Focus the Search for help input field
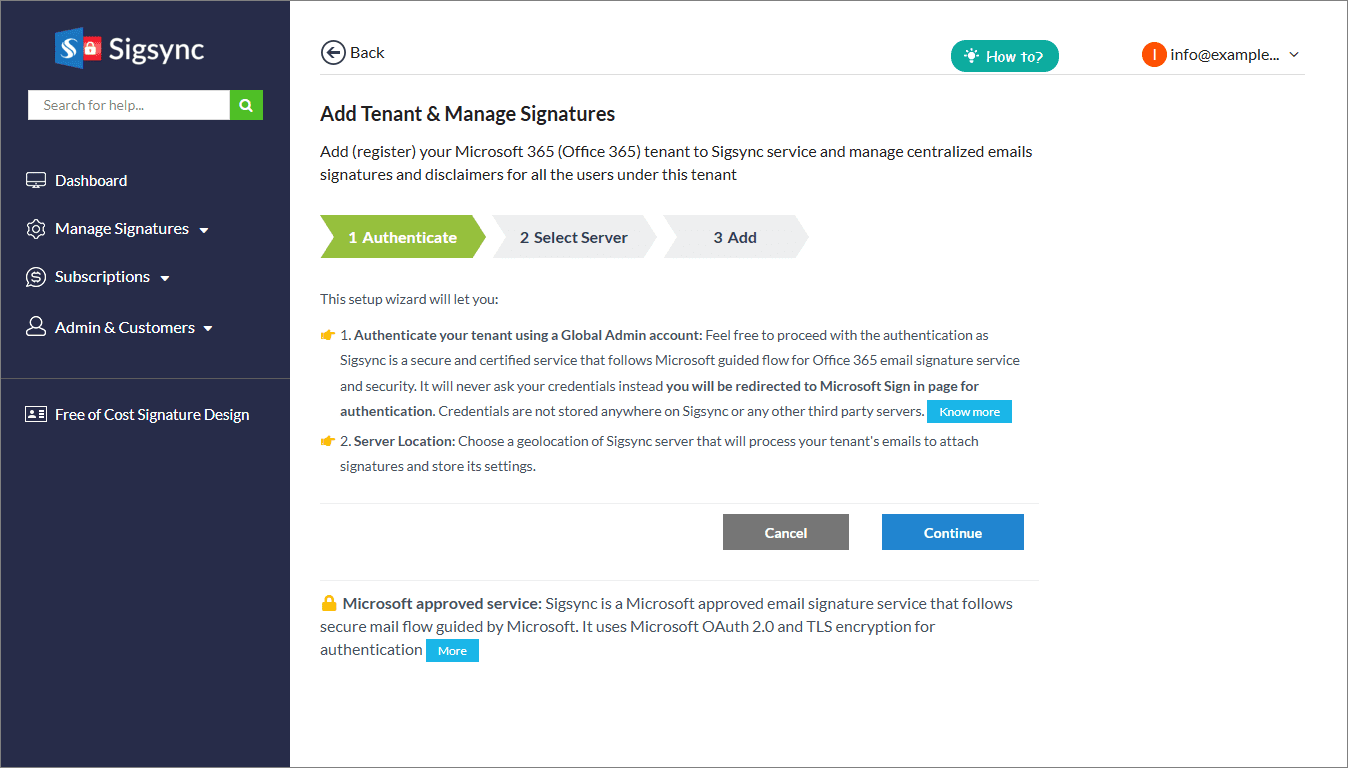The width and height of the screenshot is (1348, 768). [129, 105]
